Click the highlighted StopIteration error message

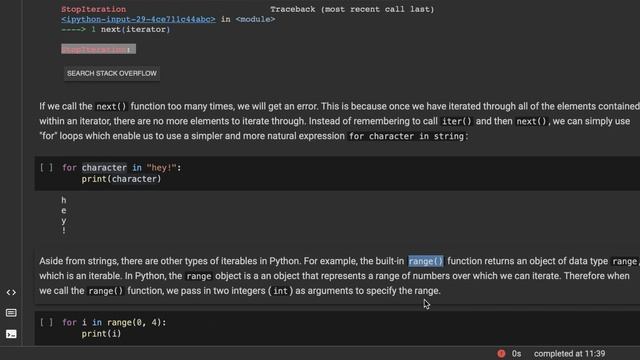click(x=98, y=49)
